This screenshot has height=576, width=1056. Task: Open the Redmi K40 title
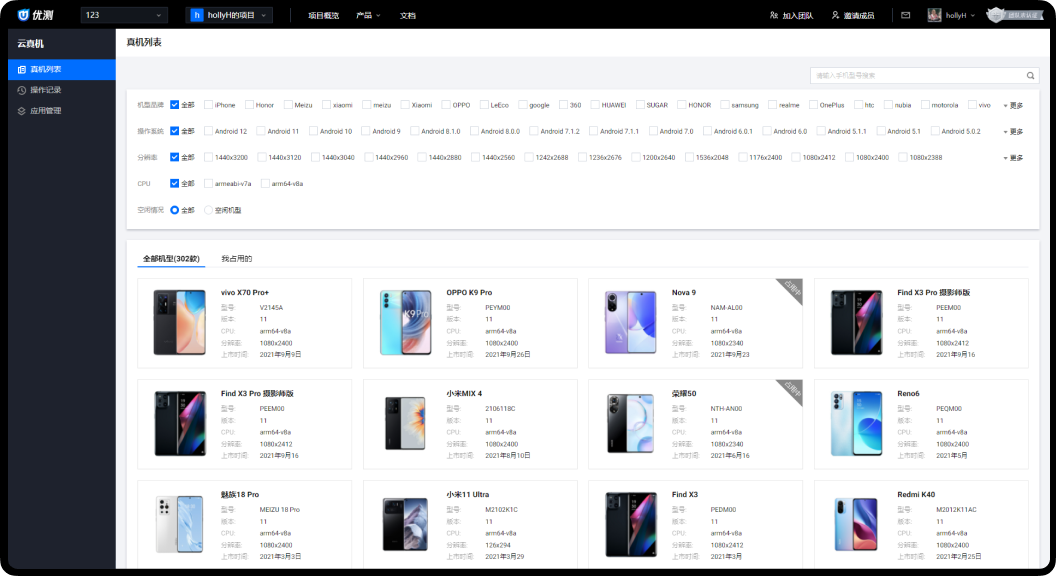click(916, 494)
